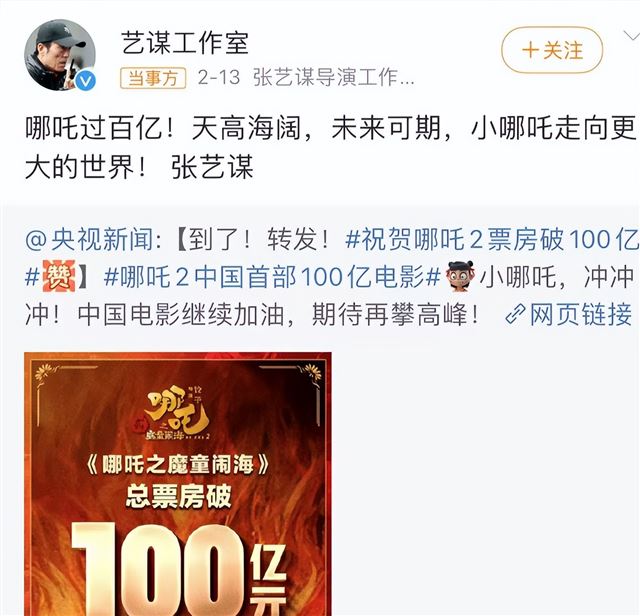Viewport: 640px width, 616px height.
Task: Tap the Nezha character emoji
Action: point(460,276)
